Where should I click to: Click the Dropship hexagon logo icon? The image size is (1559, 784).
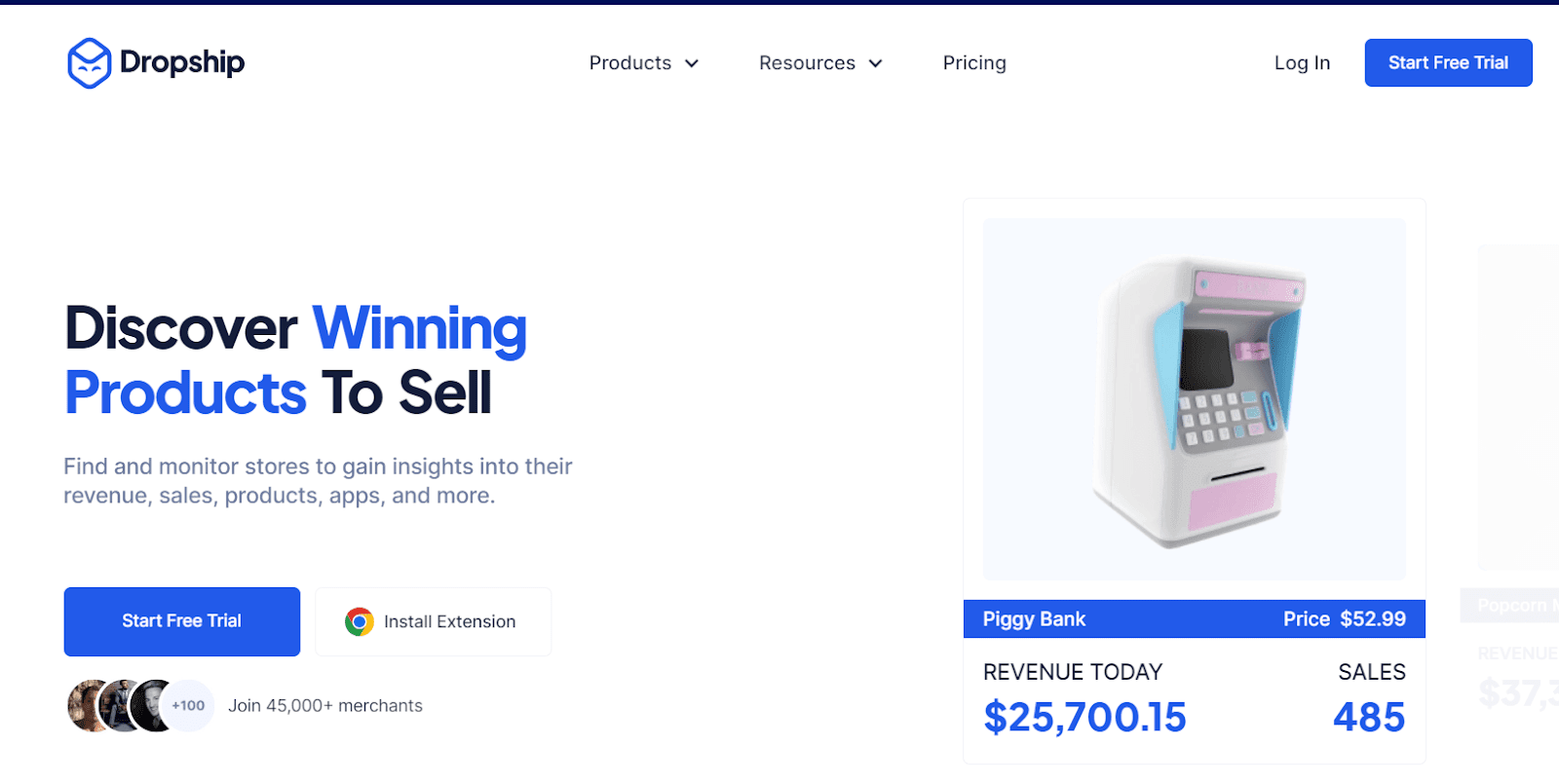click(89, 63)
